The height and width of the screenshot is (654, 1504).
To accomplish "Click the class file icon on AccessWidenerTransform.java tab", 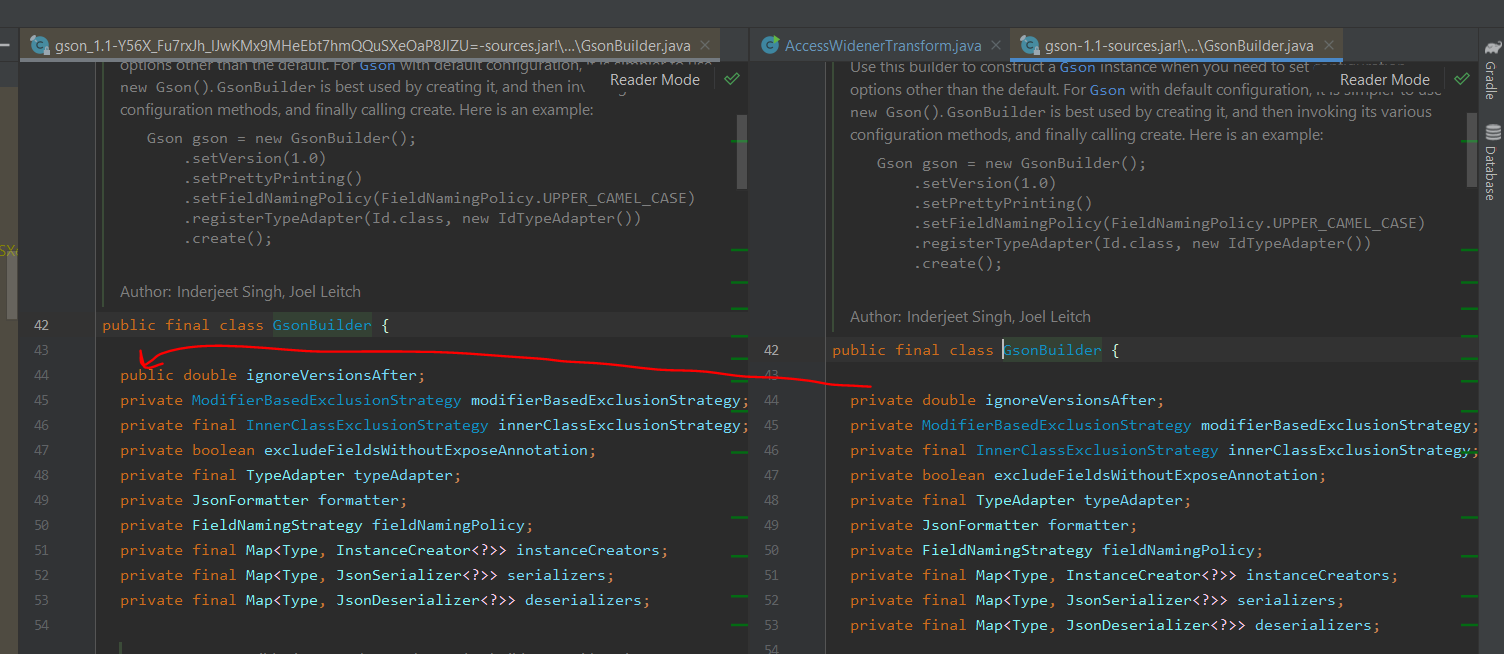I will tap(770, 45).
